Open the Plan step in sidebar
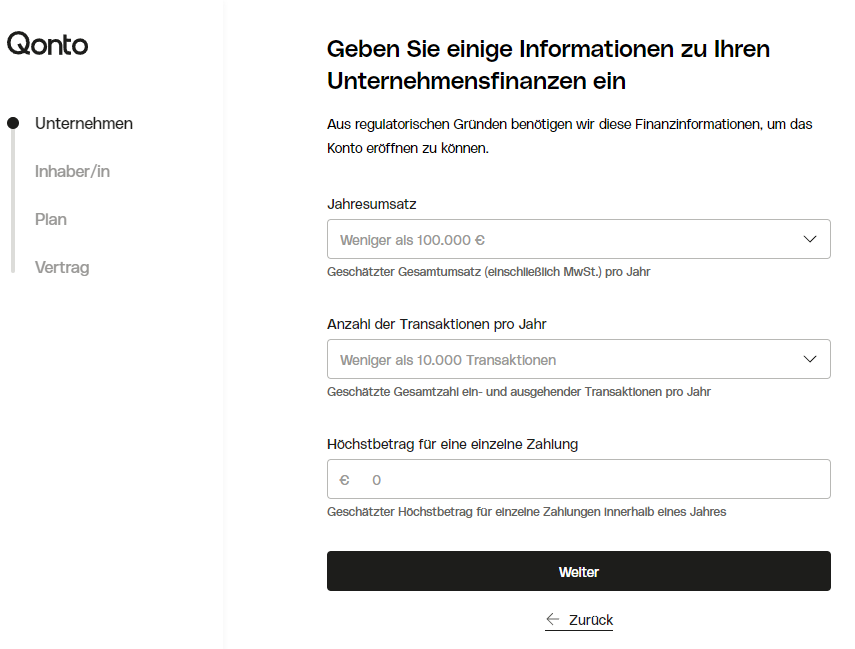Image resolution: width=855 pixels, height=649 pixels. point(51,219)
